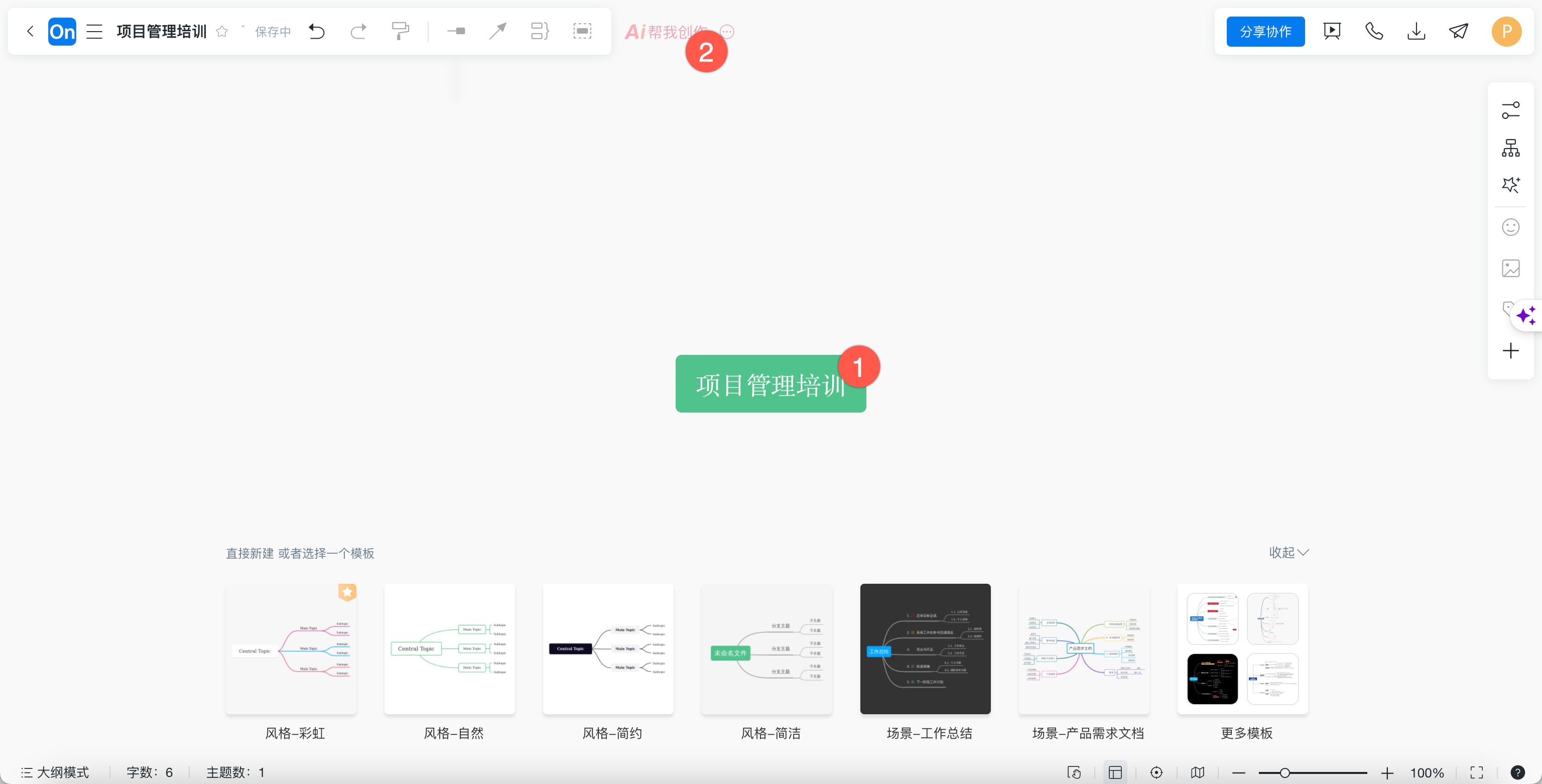Insert an image from sidebar
The image size is (1542, 784).
point(1510,268)
